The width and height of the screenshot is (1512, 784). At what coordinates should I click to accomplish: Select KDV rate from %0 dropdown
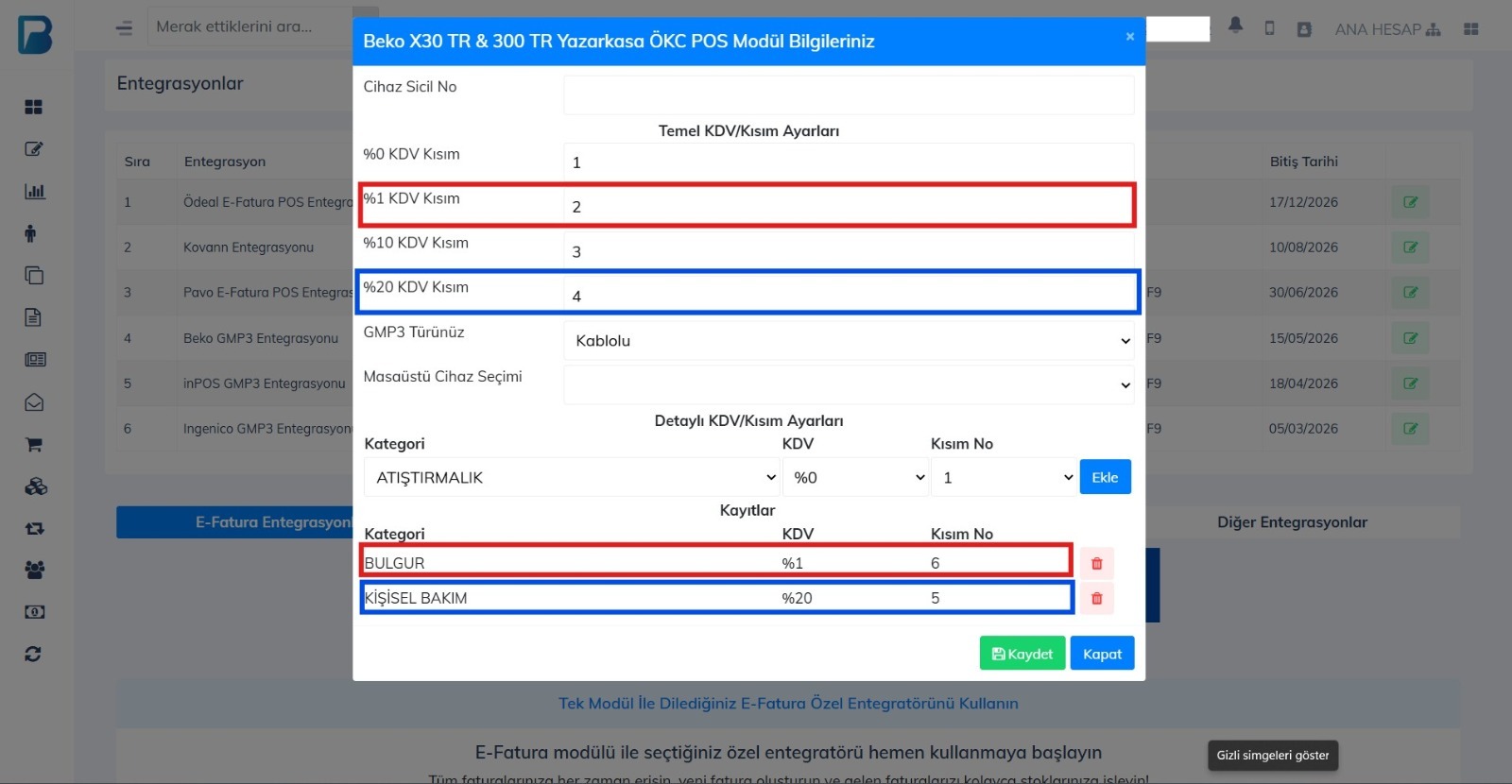855,478
